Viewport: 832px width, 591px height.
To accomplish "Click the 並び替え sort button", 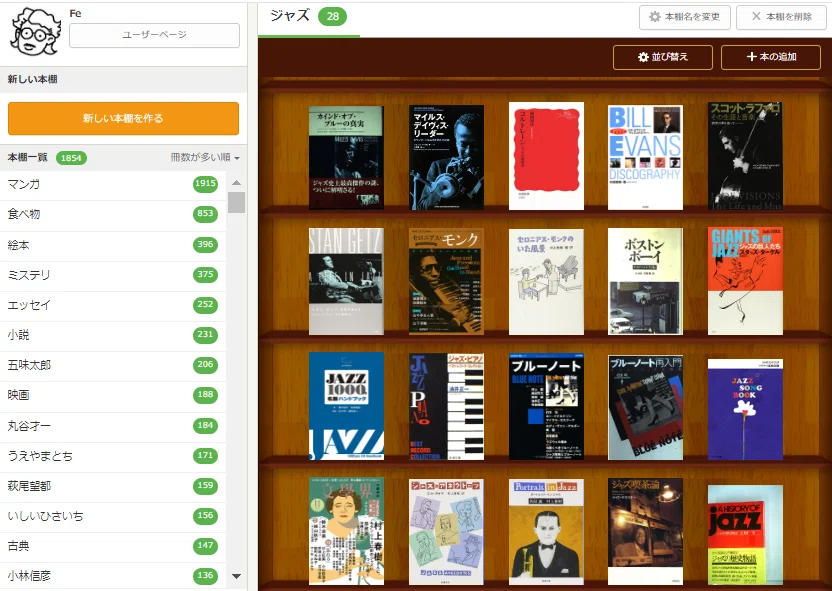I will point(663,57).
